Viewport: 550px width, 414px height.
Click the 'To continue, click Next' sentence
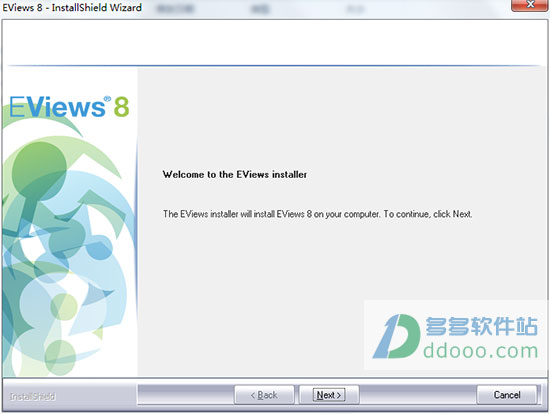point(428,214)
